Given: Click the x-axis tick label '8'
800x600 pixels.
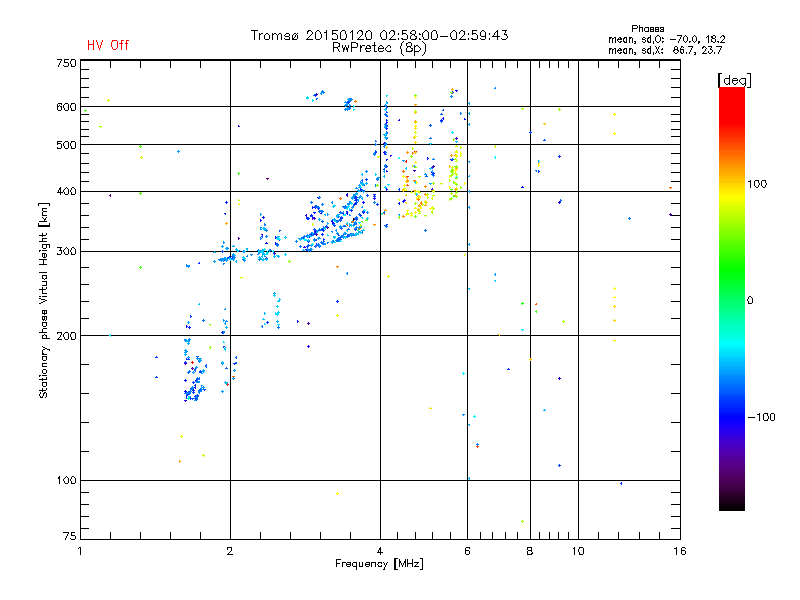Looking at the screenshot, I should click(x=530, y=551).
